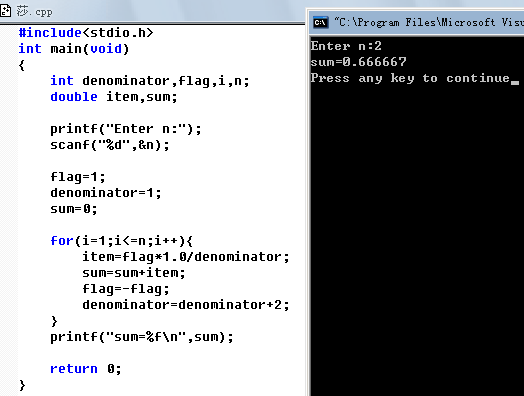Click console text 'Press any key to continue'
Image resolution: width=524 pixels, height=396 pixels.
410,78
